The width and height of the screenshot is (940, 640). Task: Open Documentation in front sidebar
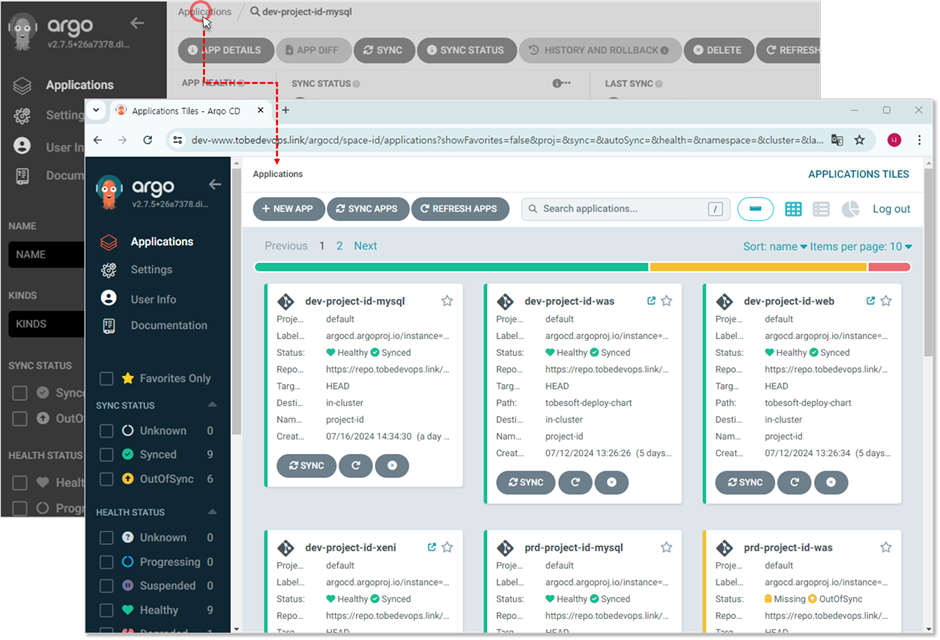(x=169, y=325)
